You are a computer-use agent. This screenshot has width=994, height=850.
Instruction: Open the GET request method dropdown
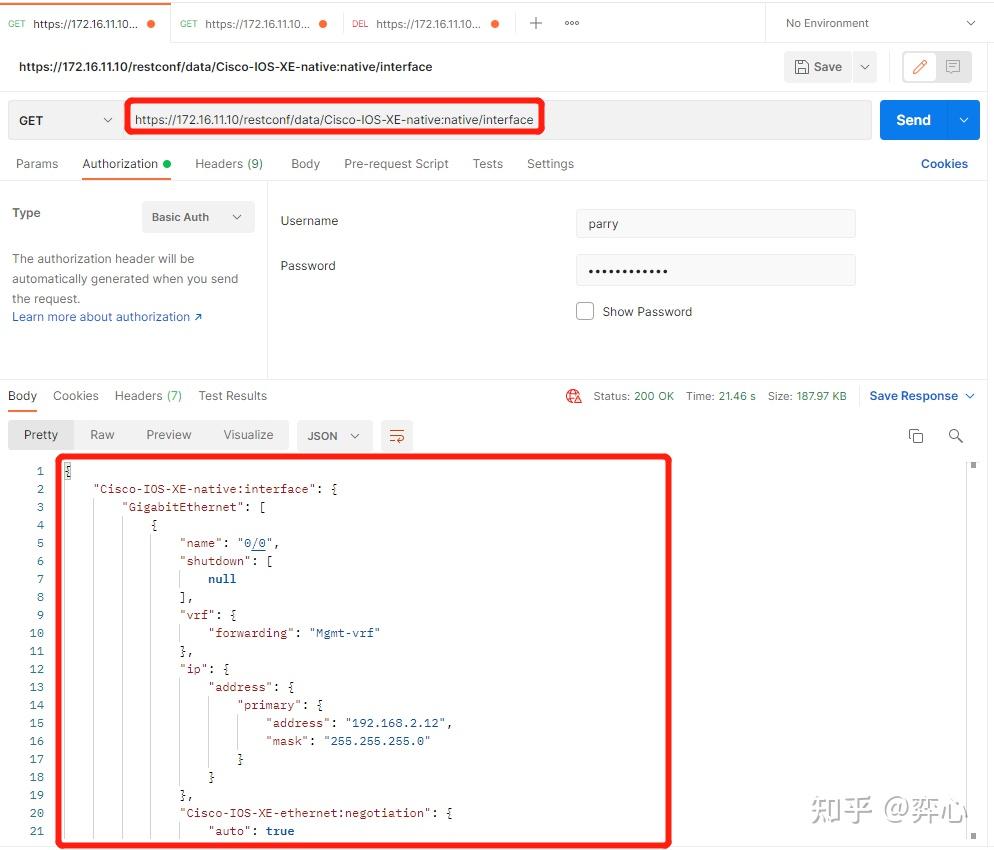point(63,119)
